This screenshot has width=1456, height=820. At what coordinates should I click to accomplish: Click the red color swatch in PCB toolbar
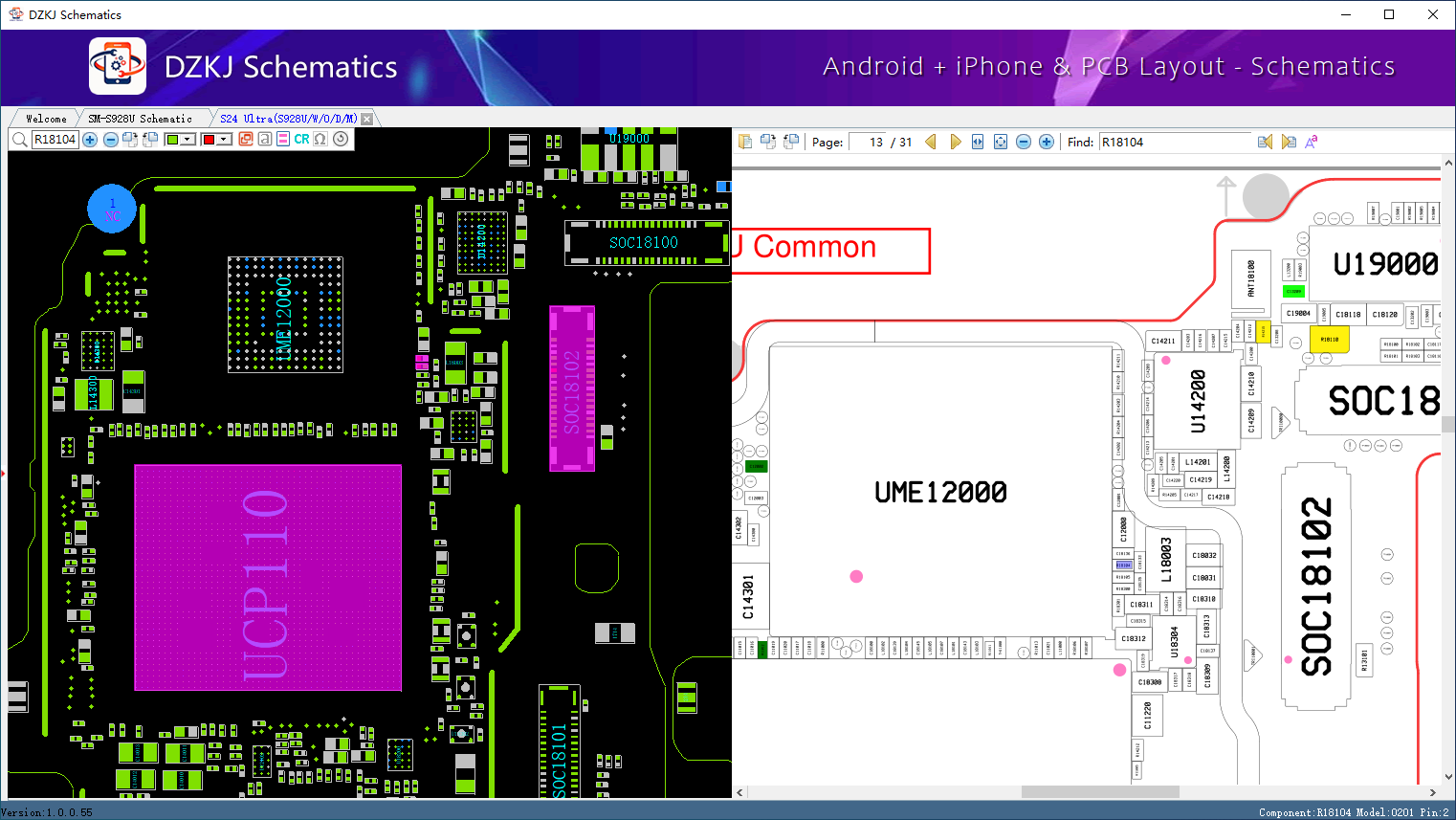point(209,140)
